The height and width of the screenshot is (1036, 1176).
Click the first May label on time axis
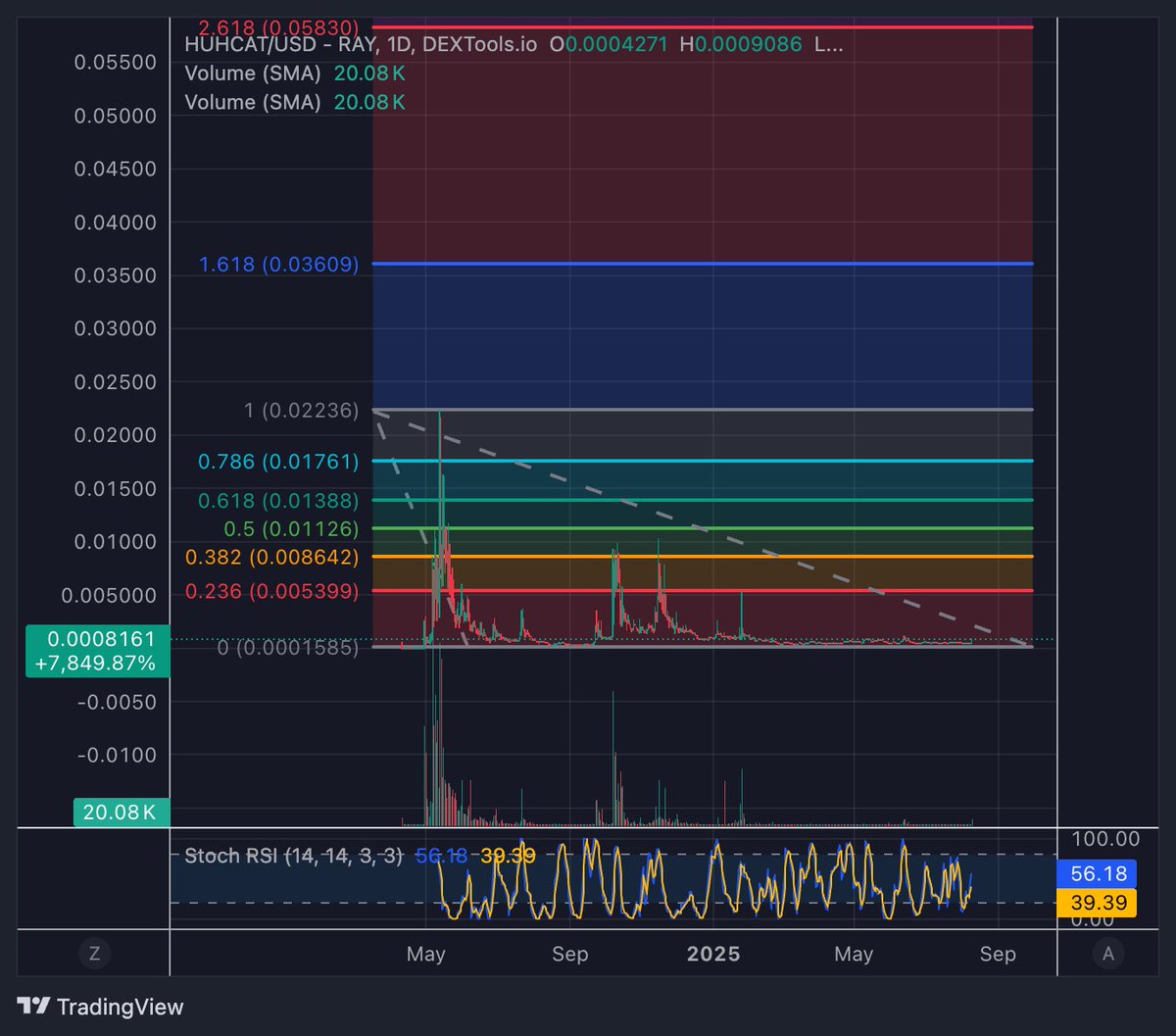(426, 954)
